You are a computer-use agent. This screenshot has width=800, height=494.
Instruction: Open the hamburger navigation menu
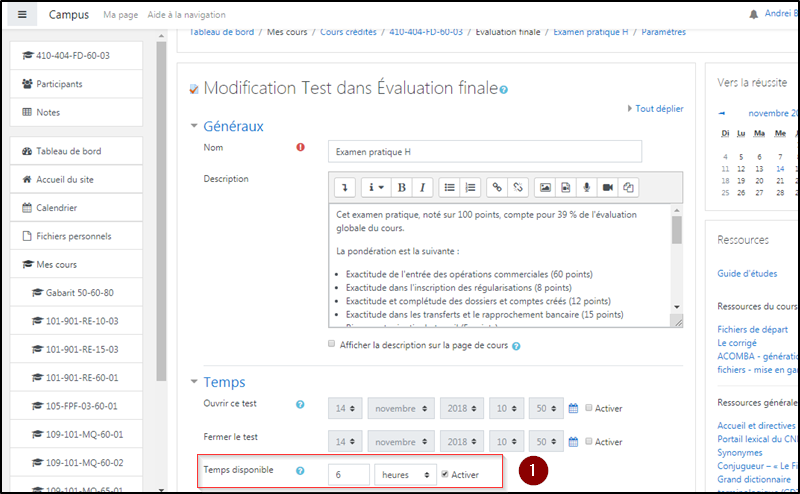23,15
